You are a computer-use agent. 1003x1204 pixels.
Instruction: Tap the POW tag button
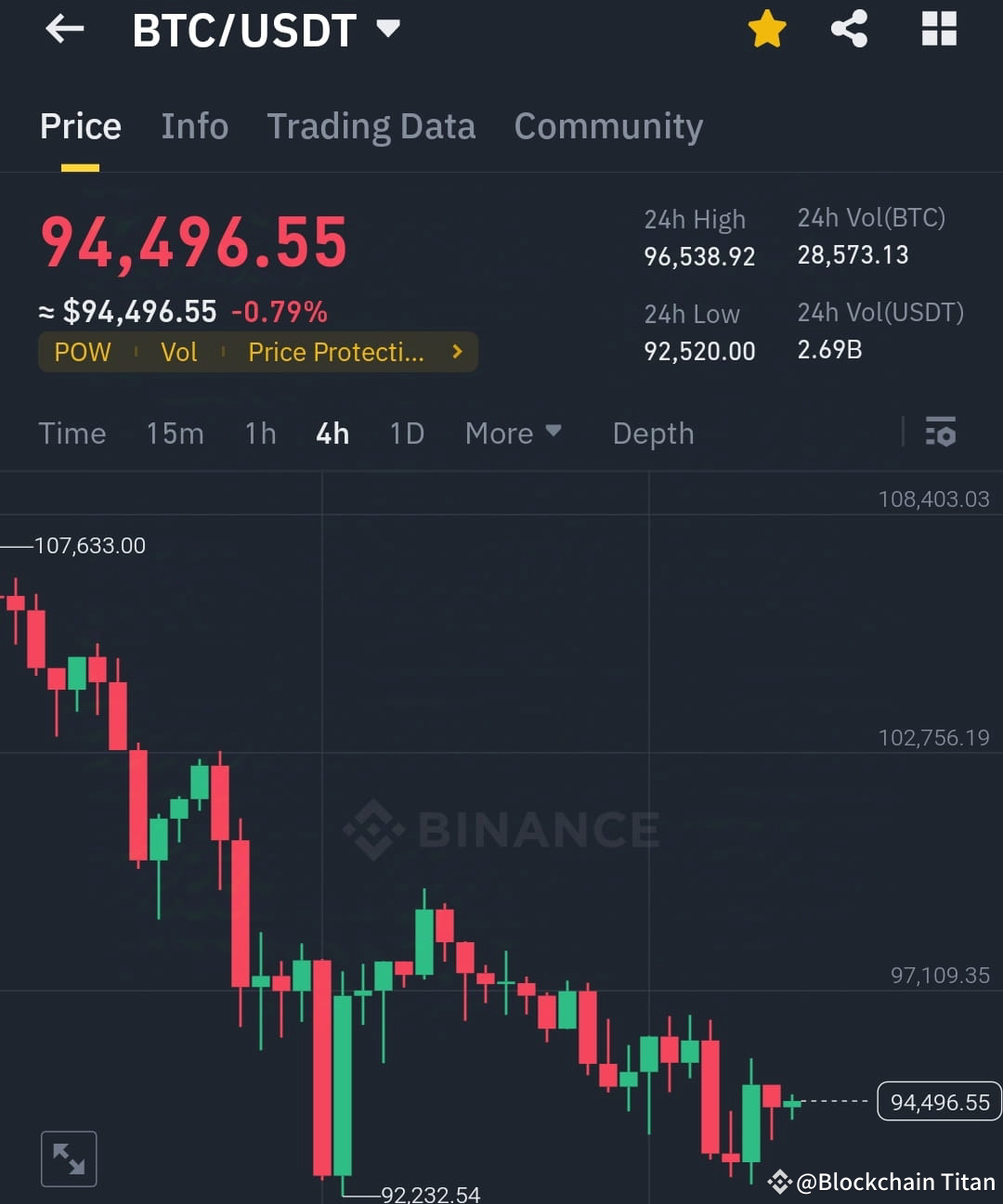click(82, 352)
